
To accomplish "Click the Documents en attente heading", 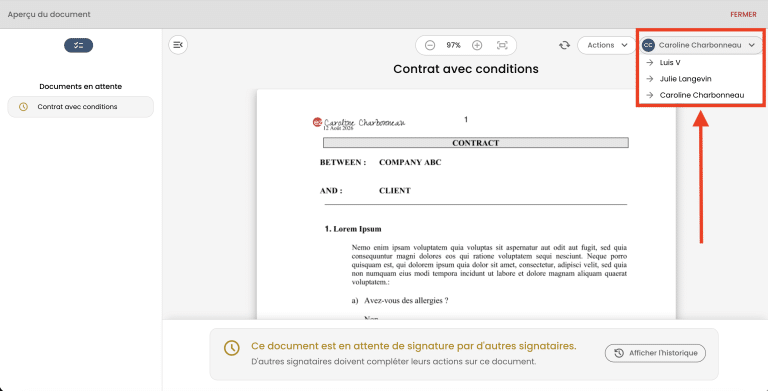I will click(x=80, y=86).
